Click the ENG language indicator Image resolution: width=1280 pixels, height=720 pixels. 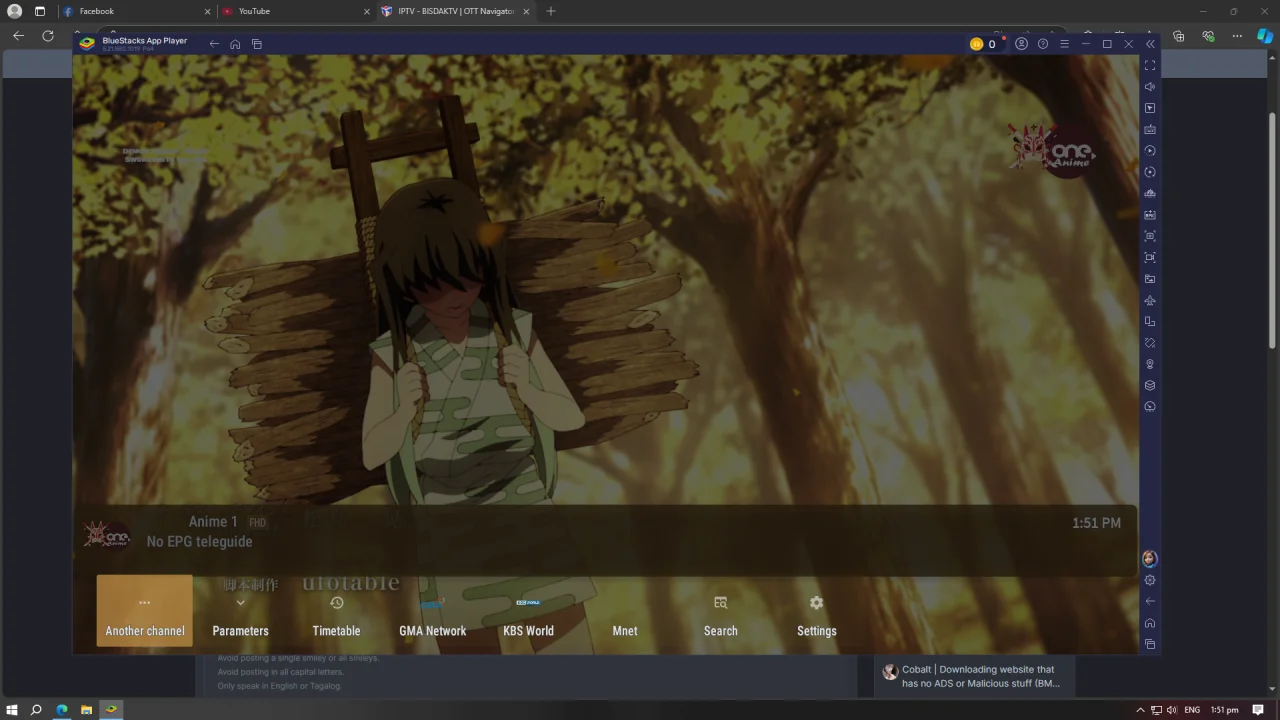pos(1192,710)
